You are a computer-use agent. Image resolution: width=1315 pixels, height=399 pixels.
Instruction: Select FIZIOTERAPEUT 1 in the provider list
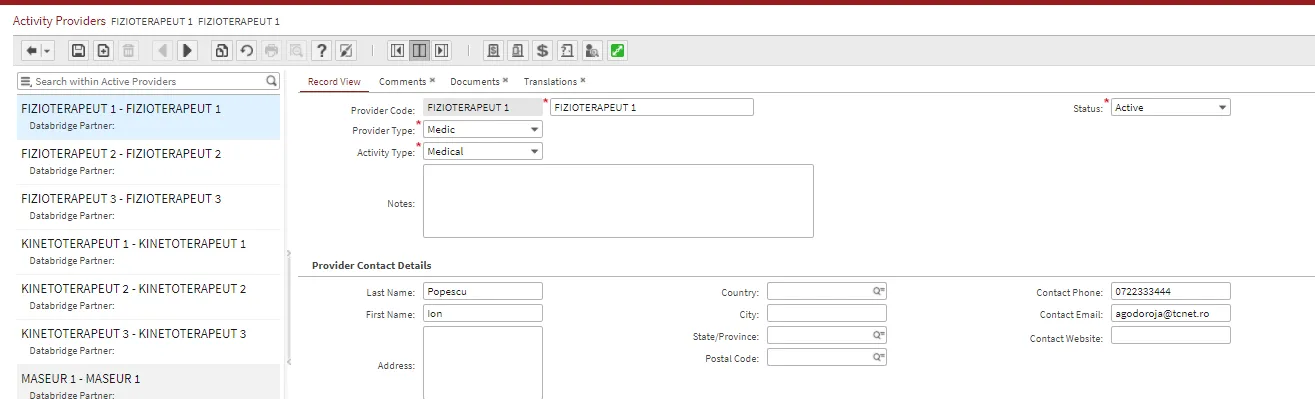(x=149, y=117)
